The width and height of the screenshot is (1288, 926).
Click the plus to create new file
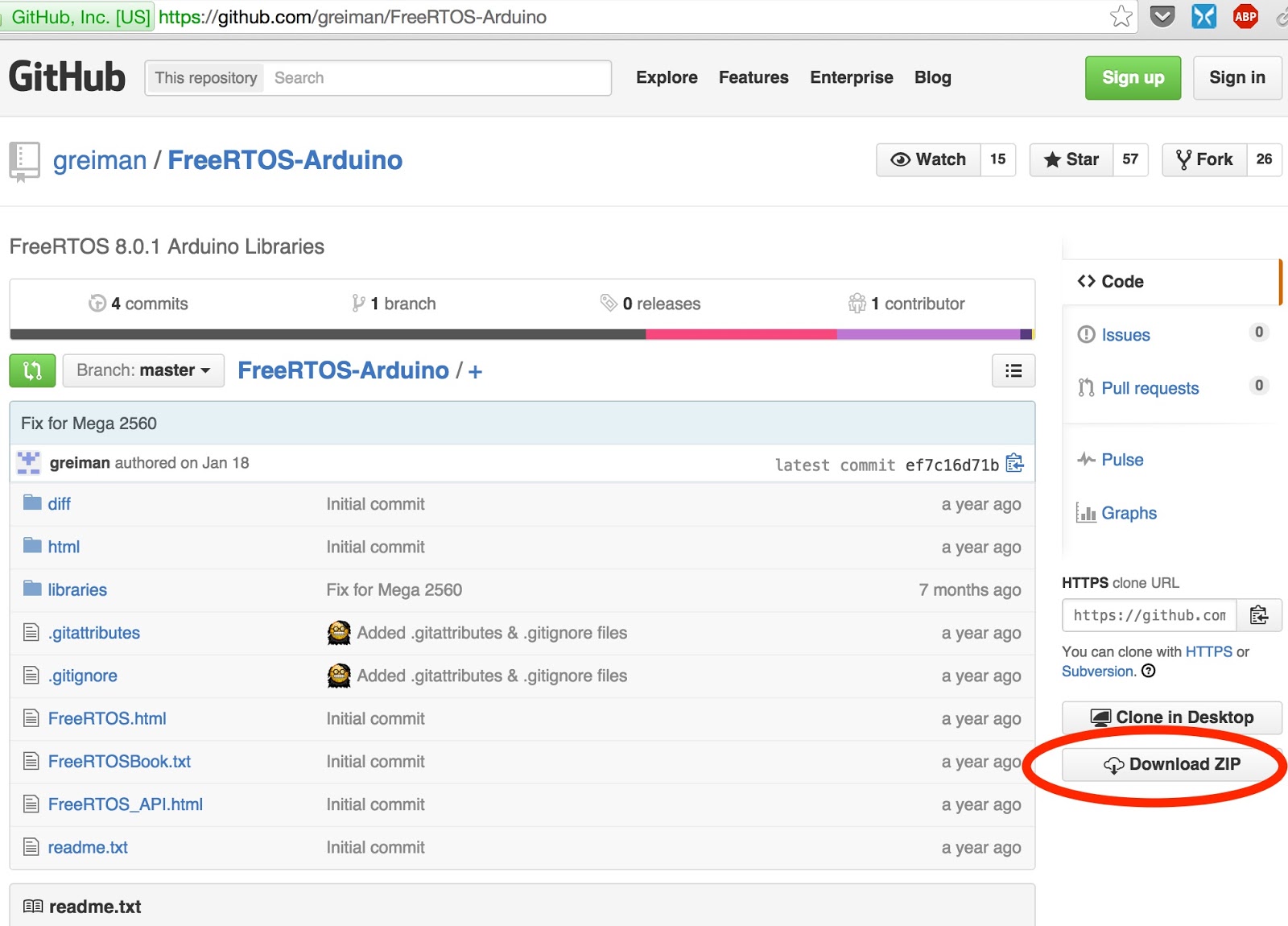click(475, 371)
